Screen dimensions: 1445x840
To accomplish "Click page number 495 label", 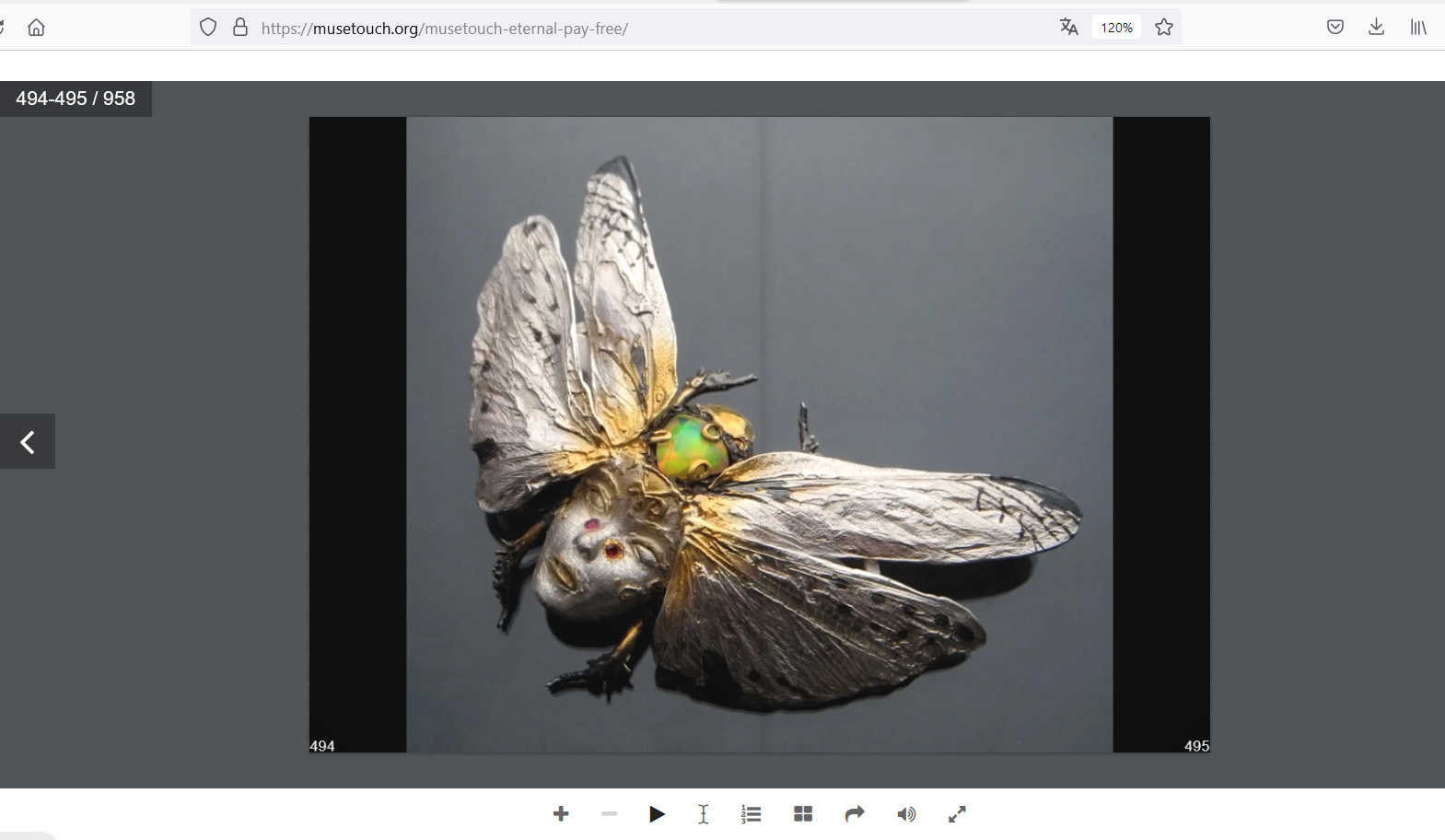I will point(1196,746).
